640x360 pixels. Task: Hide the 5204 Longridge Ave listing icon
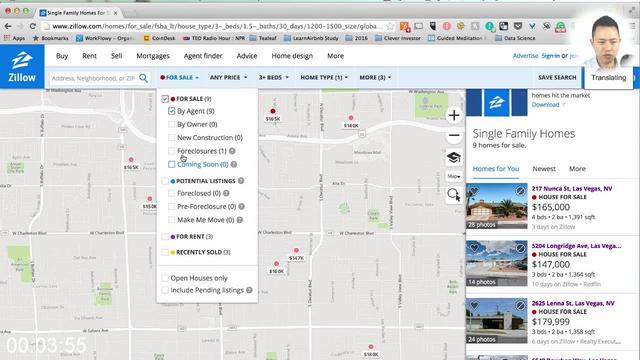click(x=520, y=248)
